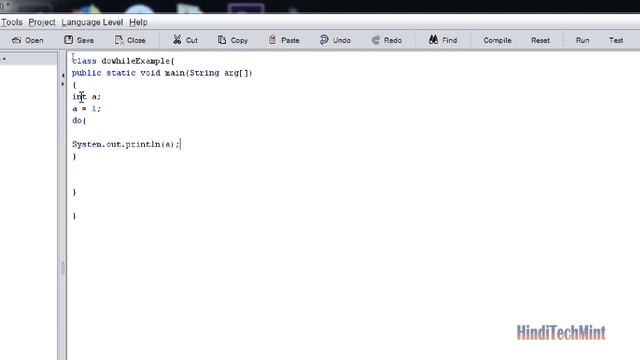
Task: Compile the current Java file
Action: [x=497, y=40]
